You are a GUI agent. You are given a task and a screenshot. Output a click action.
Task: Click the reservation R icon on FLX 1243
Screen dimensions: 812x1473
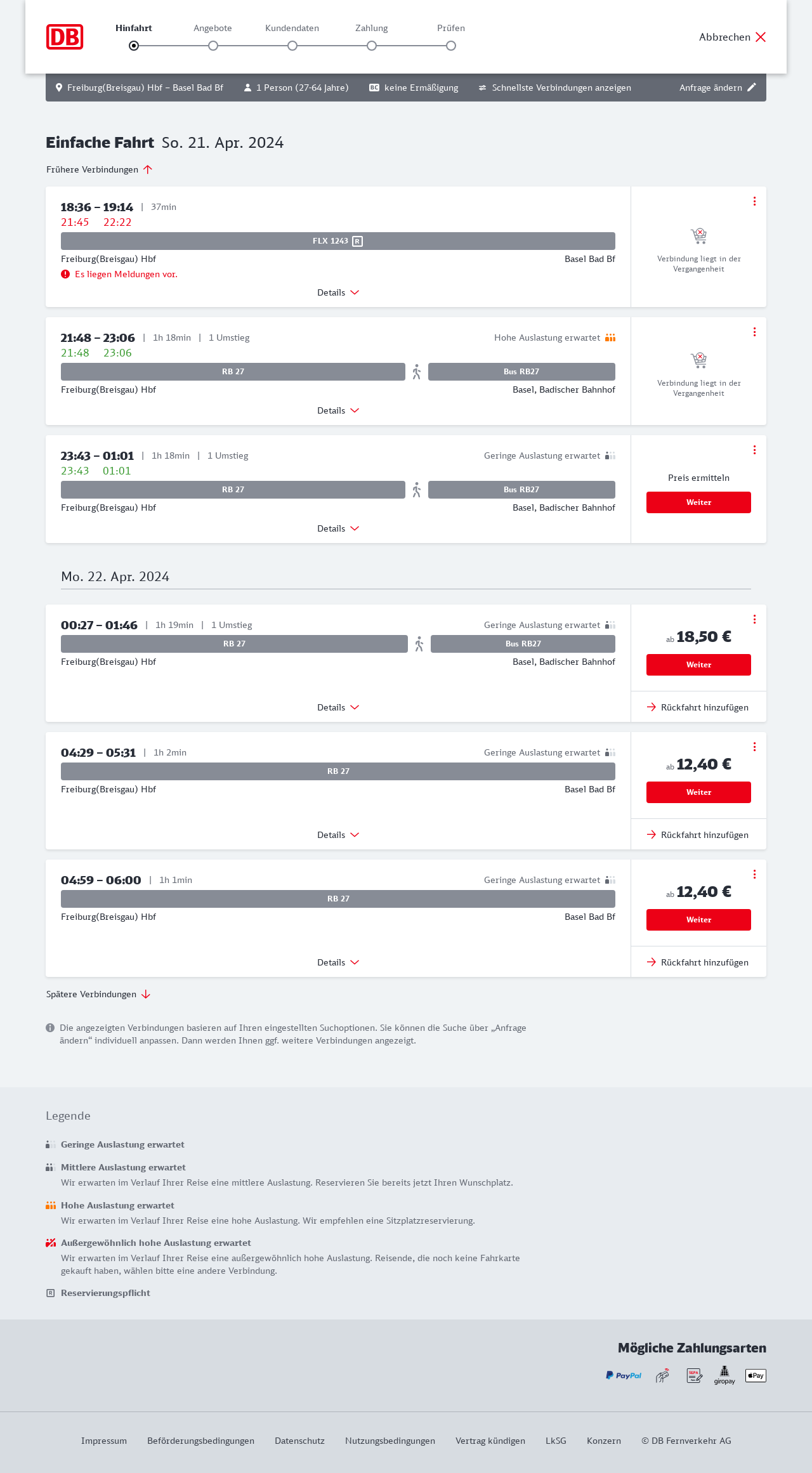pos(358,241)
